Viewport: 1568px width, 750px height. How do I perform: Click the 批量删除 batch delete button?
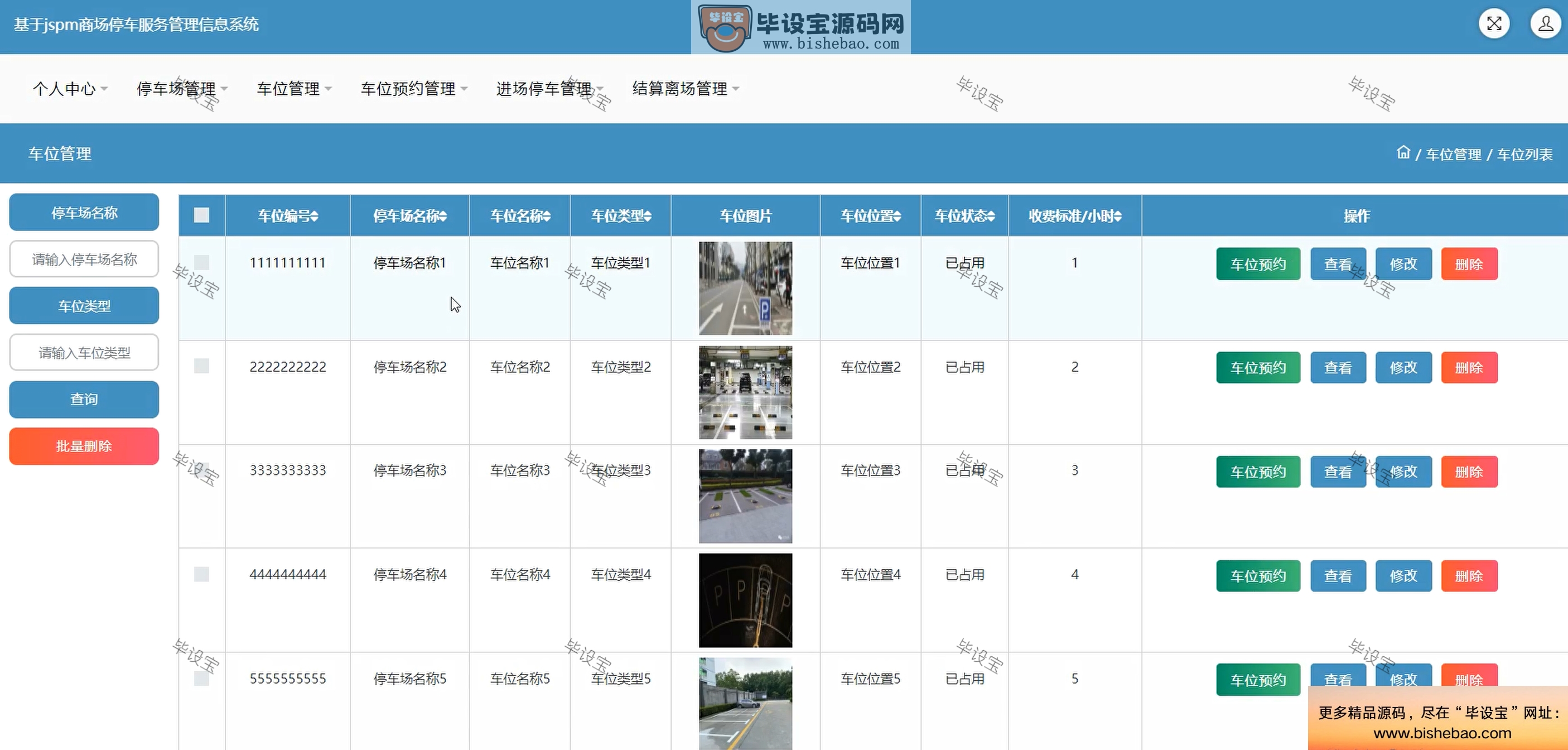[84, 446]
